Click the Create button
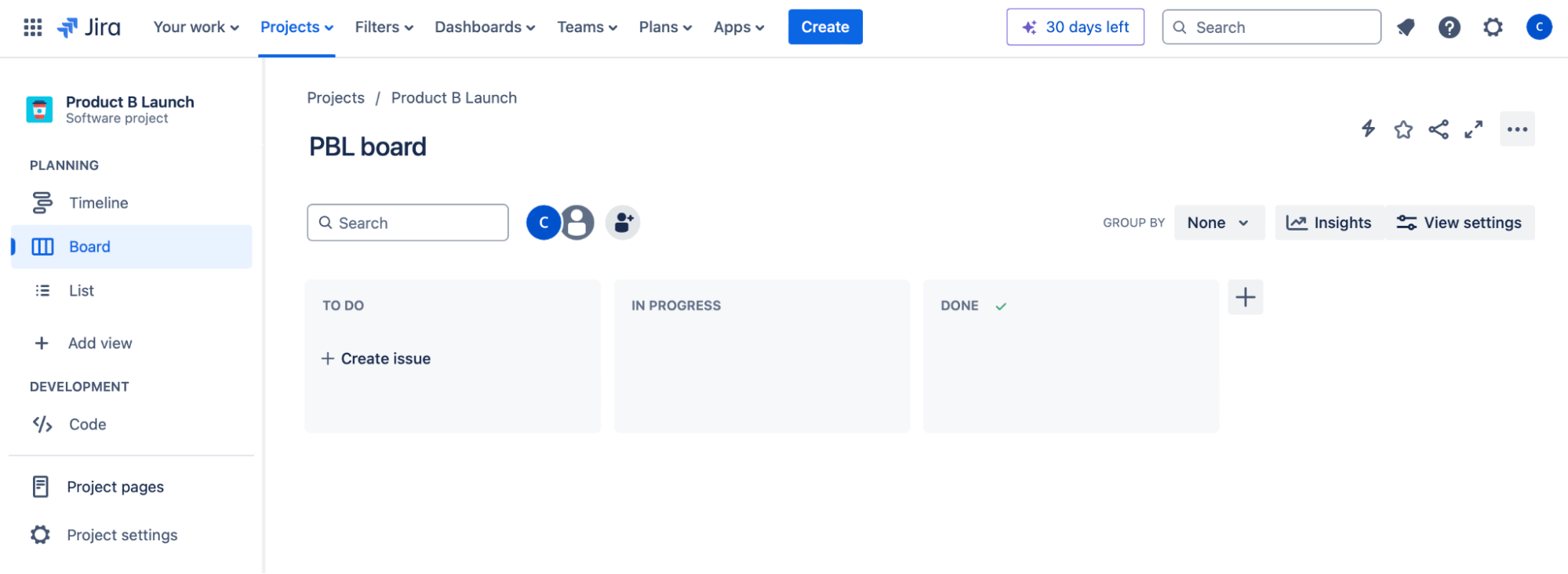 [x=824, y=27]
